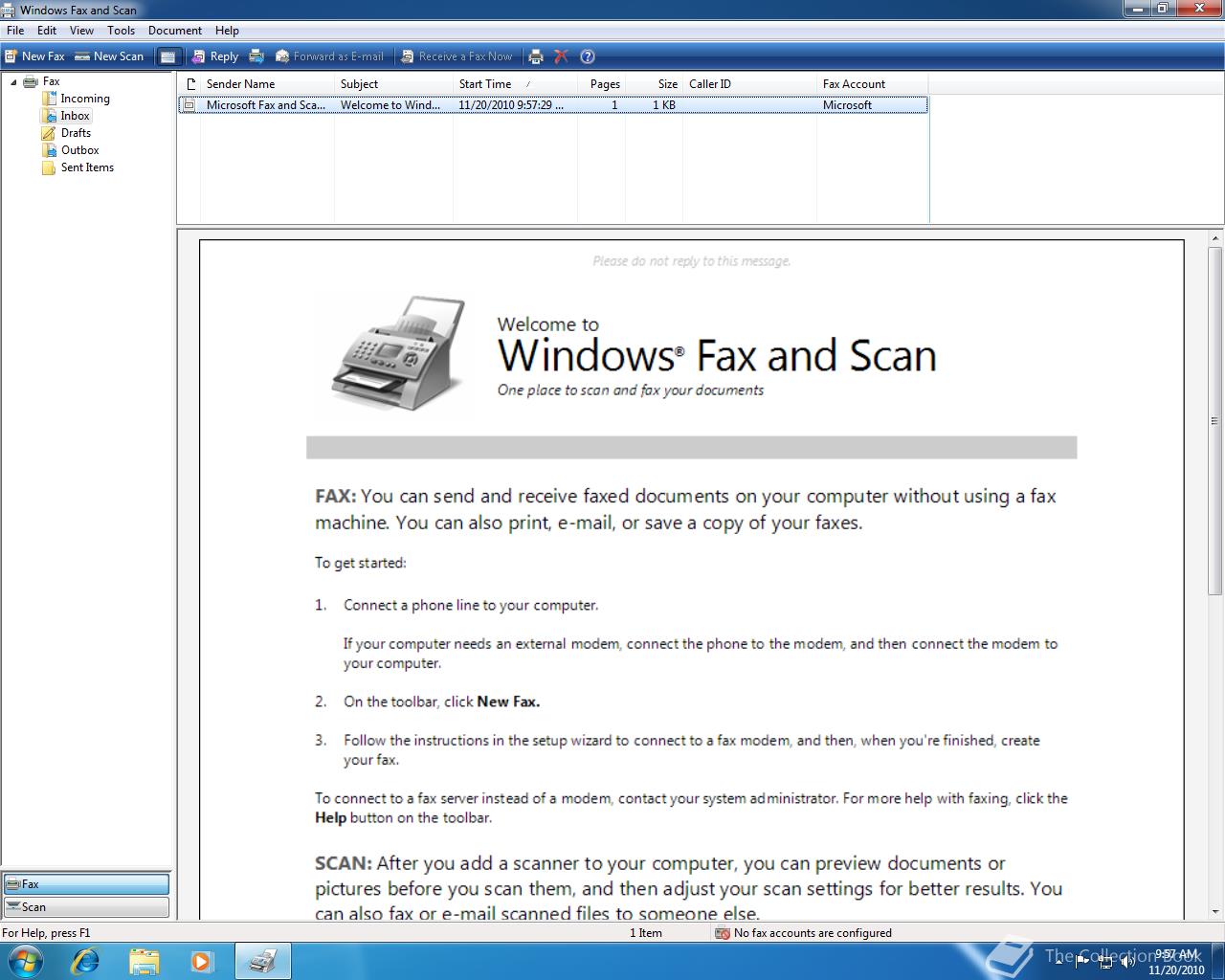Screen dimensions: 1225x980
Task: Open the Help menu
Action: 227,31
